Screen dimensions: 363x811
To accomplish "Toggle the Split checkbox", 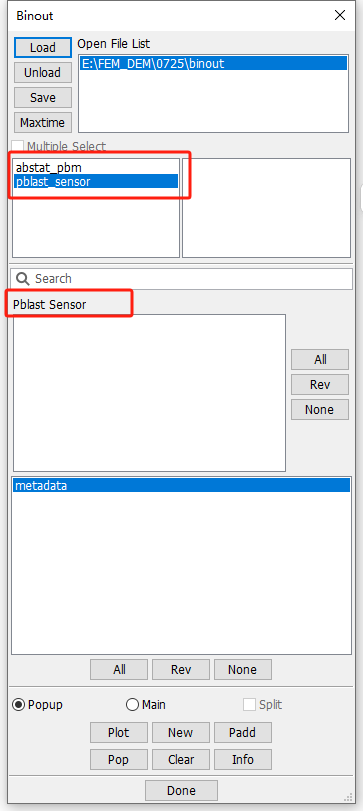I will (249, 704).
